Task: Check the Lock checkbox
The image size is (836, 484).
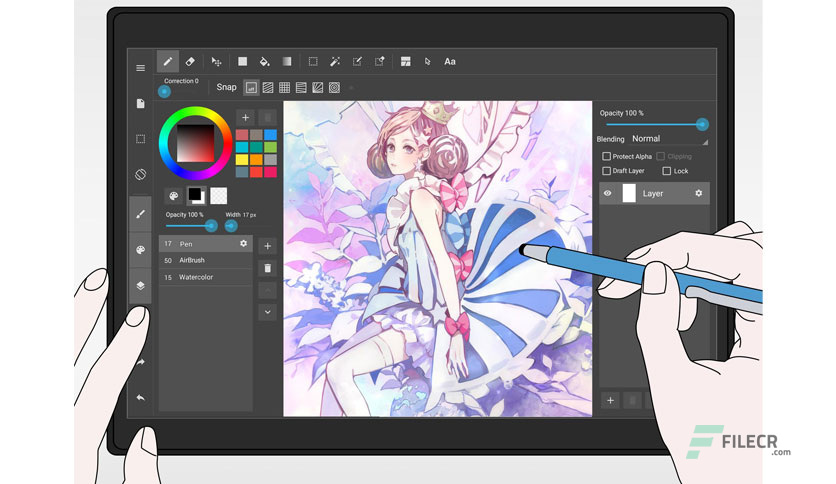Action: 666,171
